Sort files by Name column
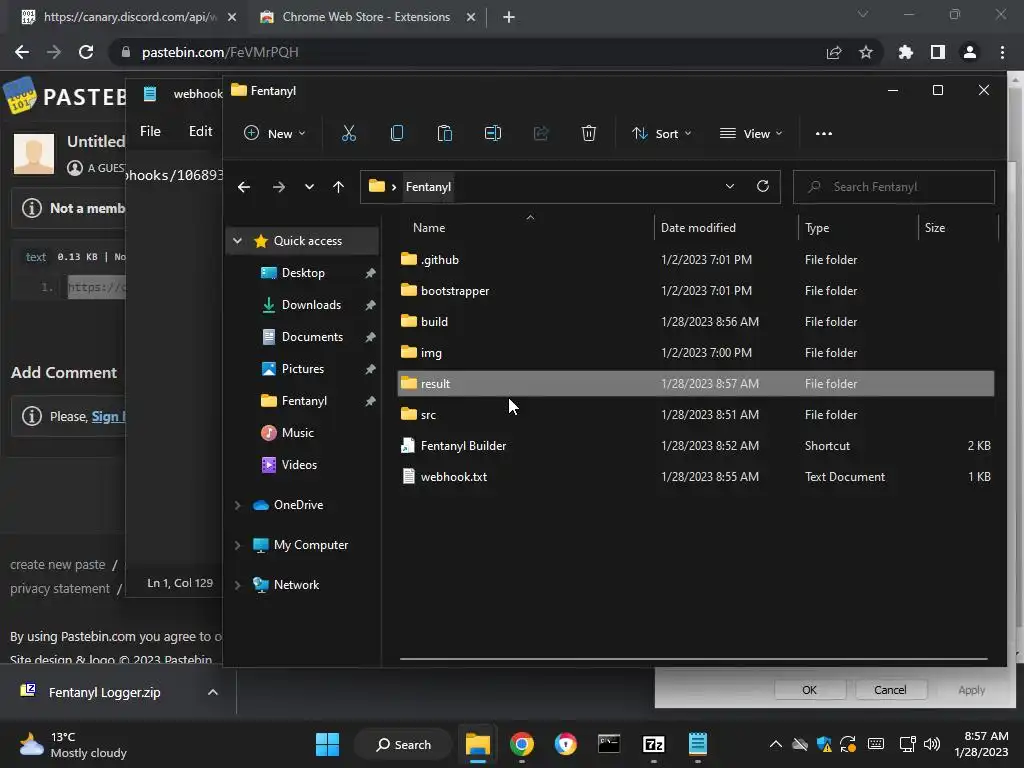1024x768 pixels. tap(429, 228)
